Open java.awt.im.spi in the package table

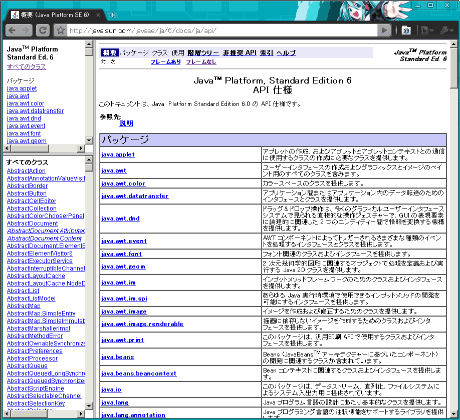coord(124,299)
